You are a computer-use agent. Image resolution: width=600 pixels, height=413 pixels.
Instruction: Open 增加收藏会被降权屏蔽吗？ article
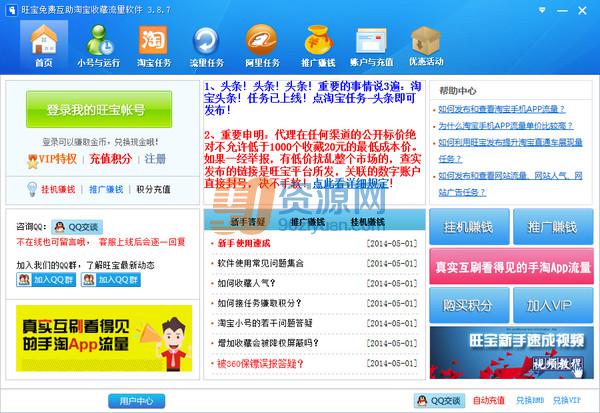coord(268,343)
